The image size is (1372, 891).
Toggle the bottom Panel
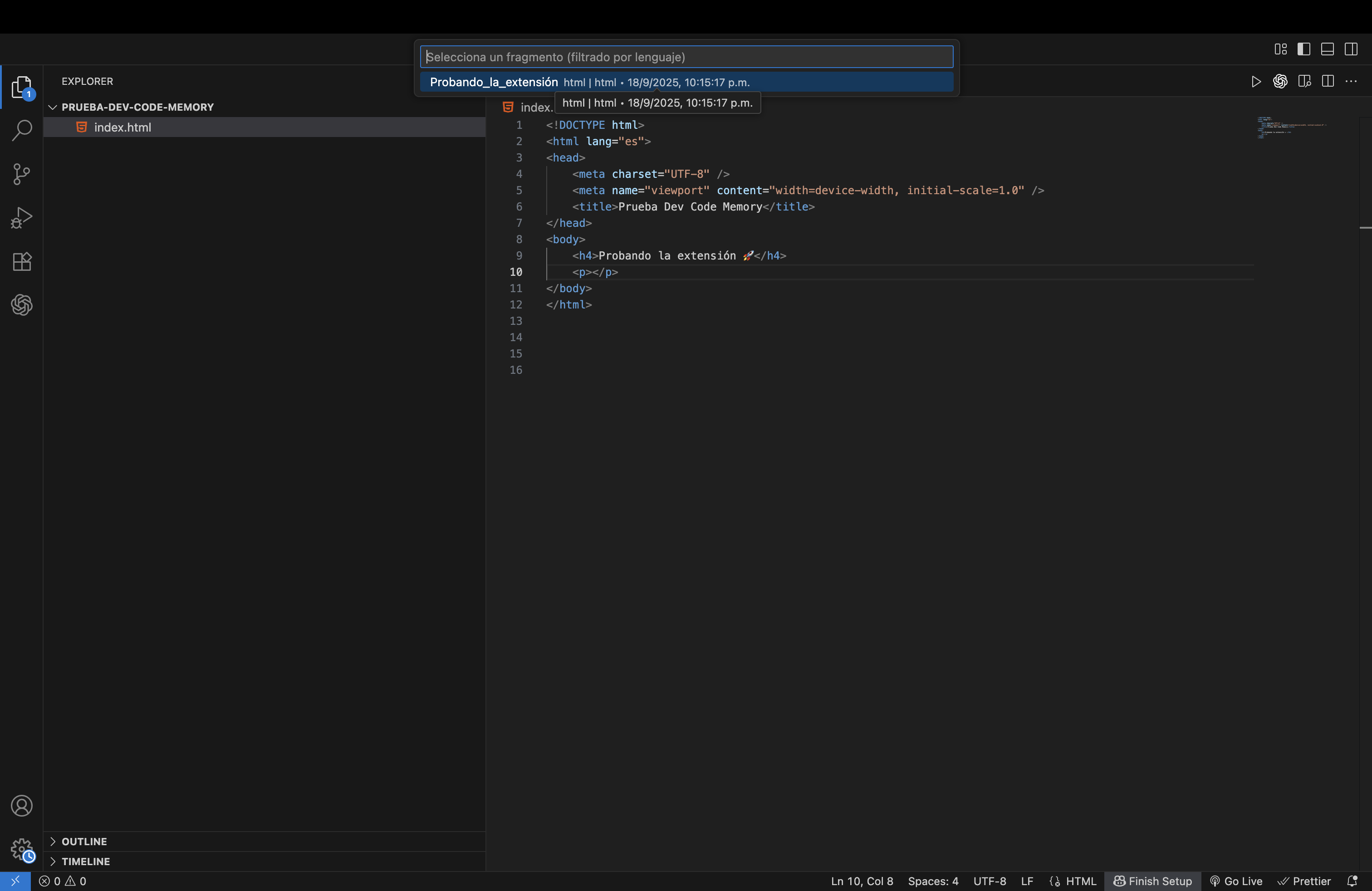pos(1328,49)
